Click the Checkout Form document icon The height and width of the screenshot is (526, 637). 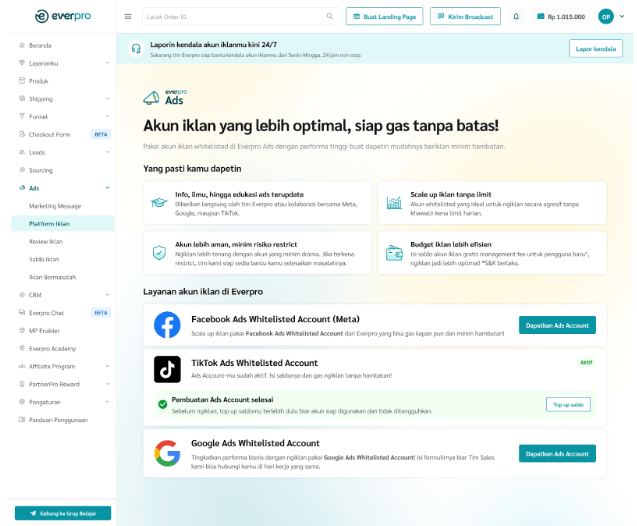click(x=22, y=134)
